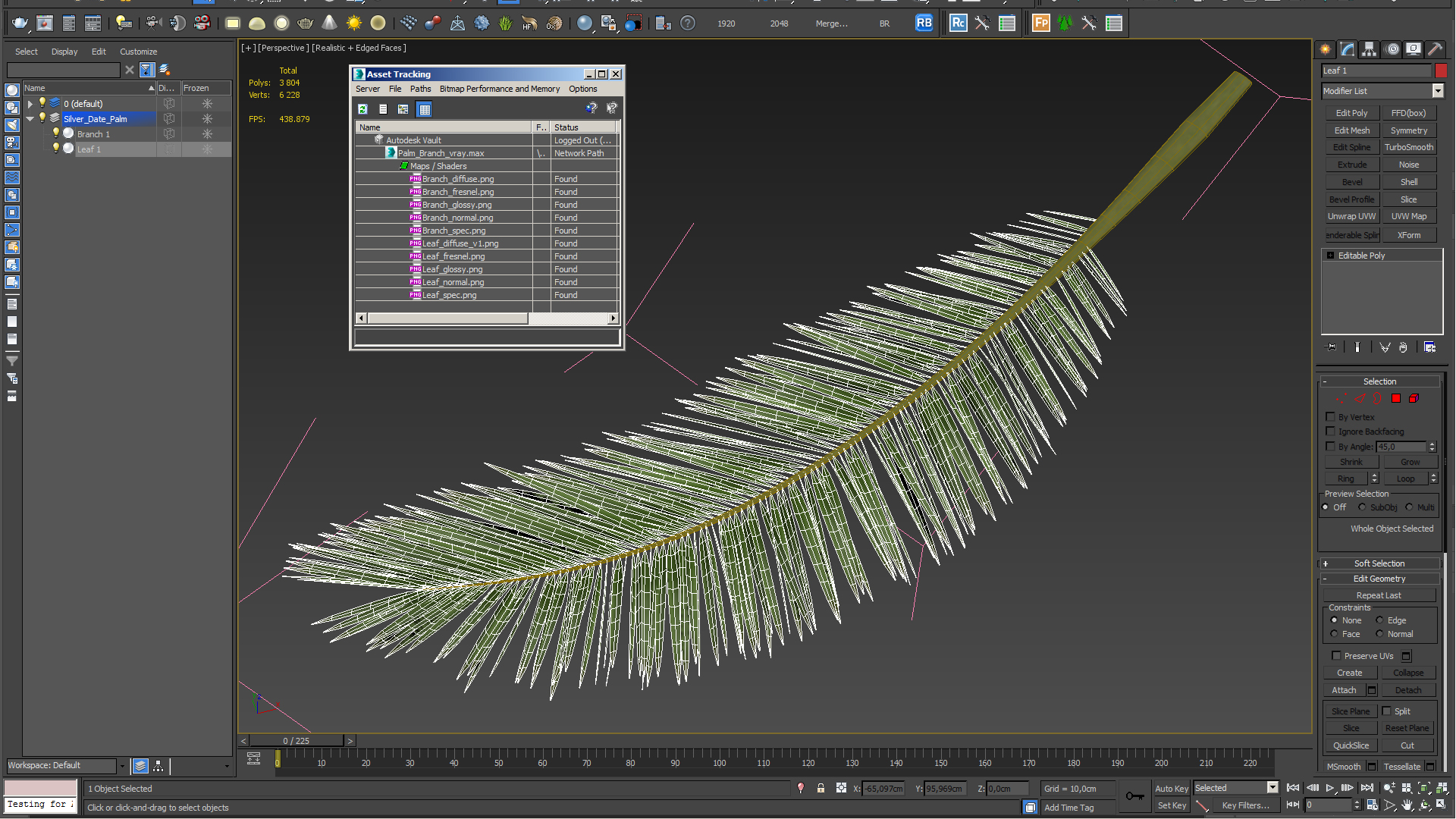
Task: Click the green grass plugin icon
Action: [x=506, y=24]
